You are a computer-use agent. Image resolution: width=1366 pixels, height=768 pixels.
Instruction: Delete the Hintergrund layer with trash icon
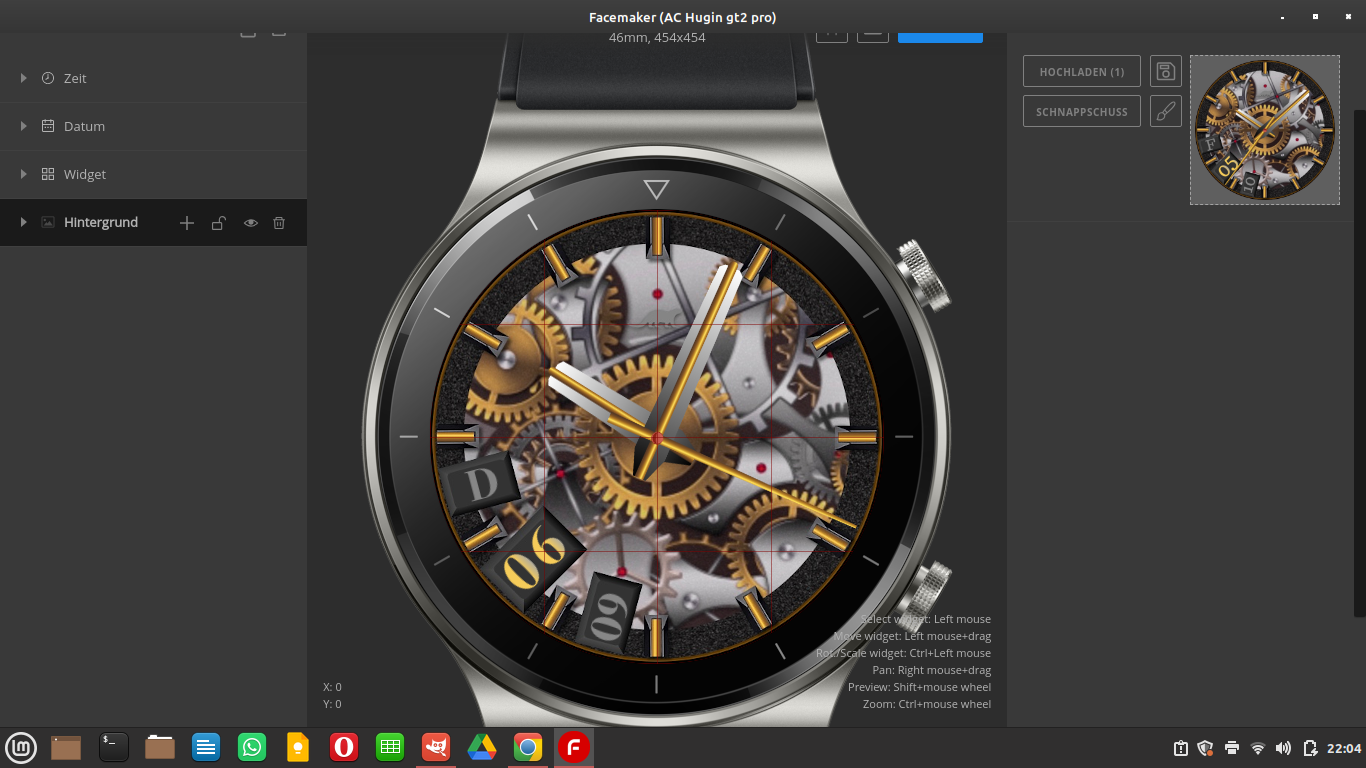tap(280, 223)
